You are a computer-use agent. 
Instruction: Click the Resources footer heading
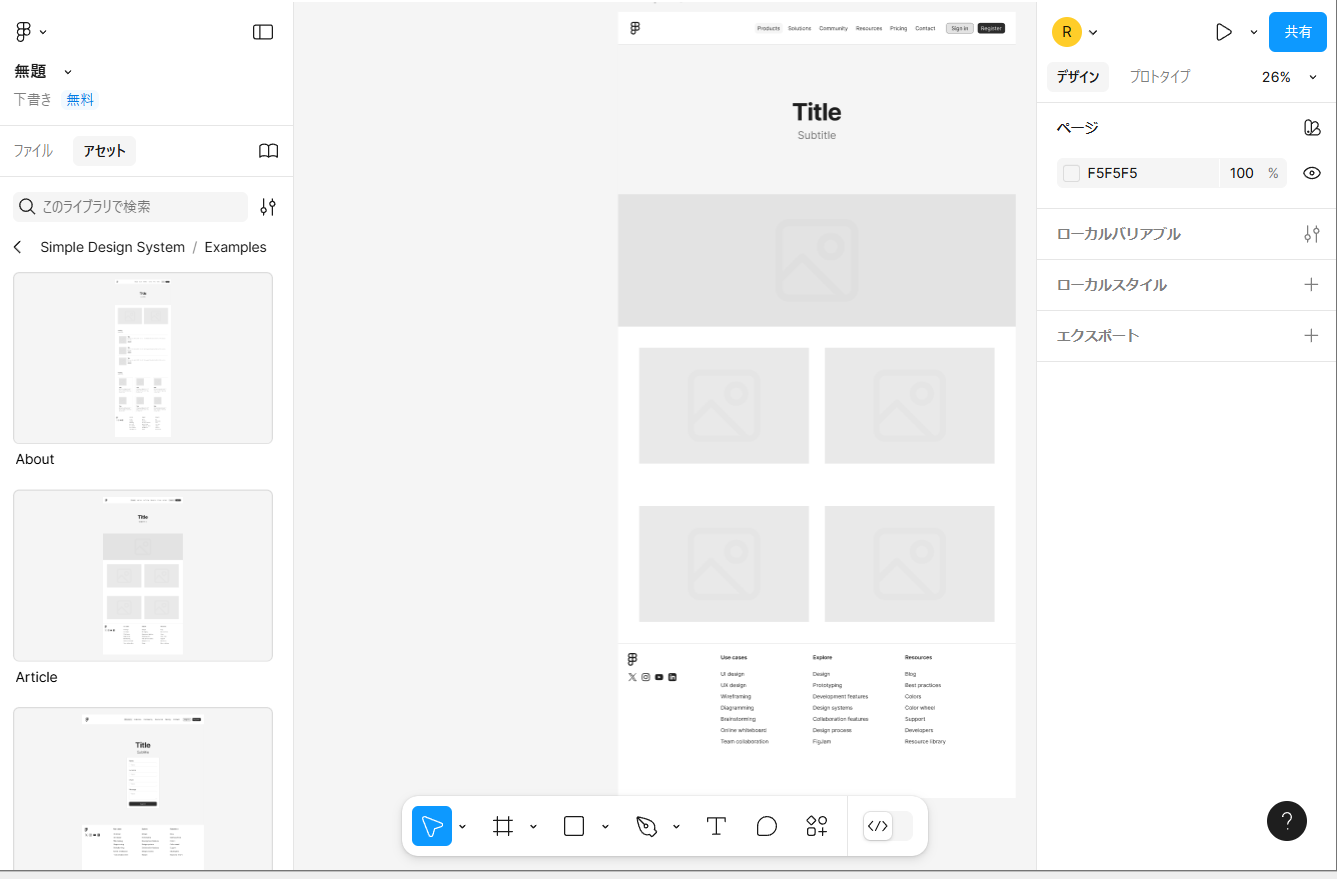click(x=918, y=657)
